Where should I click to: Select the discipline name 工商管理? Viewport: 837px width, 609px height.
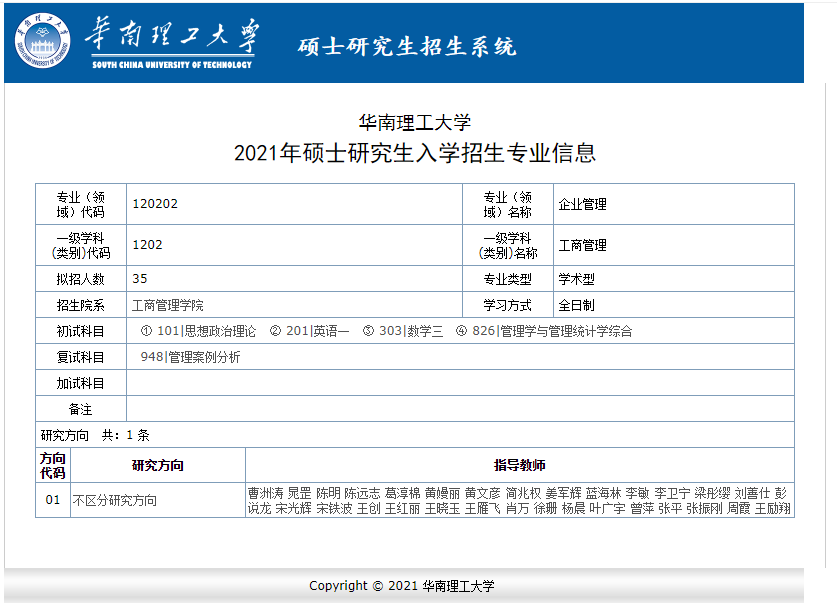point(582,246)
